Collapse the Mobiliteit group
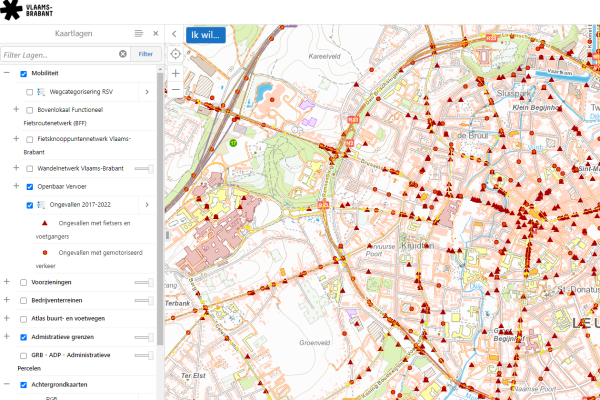 7,73
